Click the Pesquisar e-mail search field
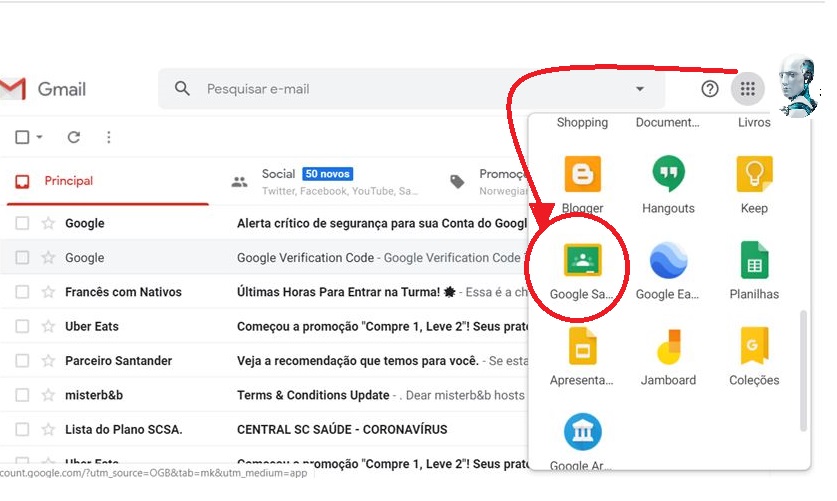837x501 pixels. [411, 89]
